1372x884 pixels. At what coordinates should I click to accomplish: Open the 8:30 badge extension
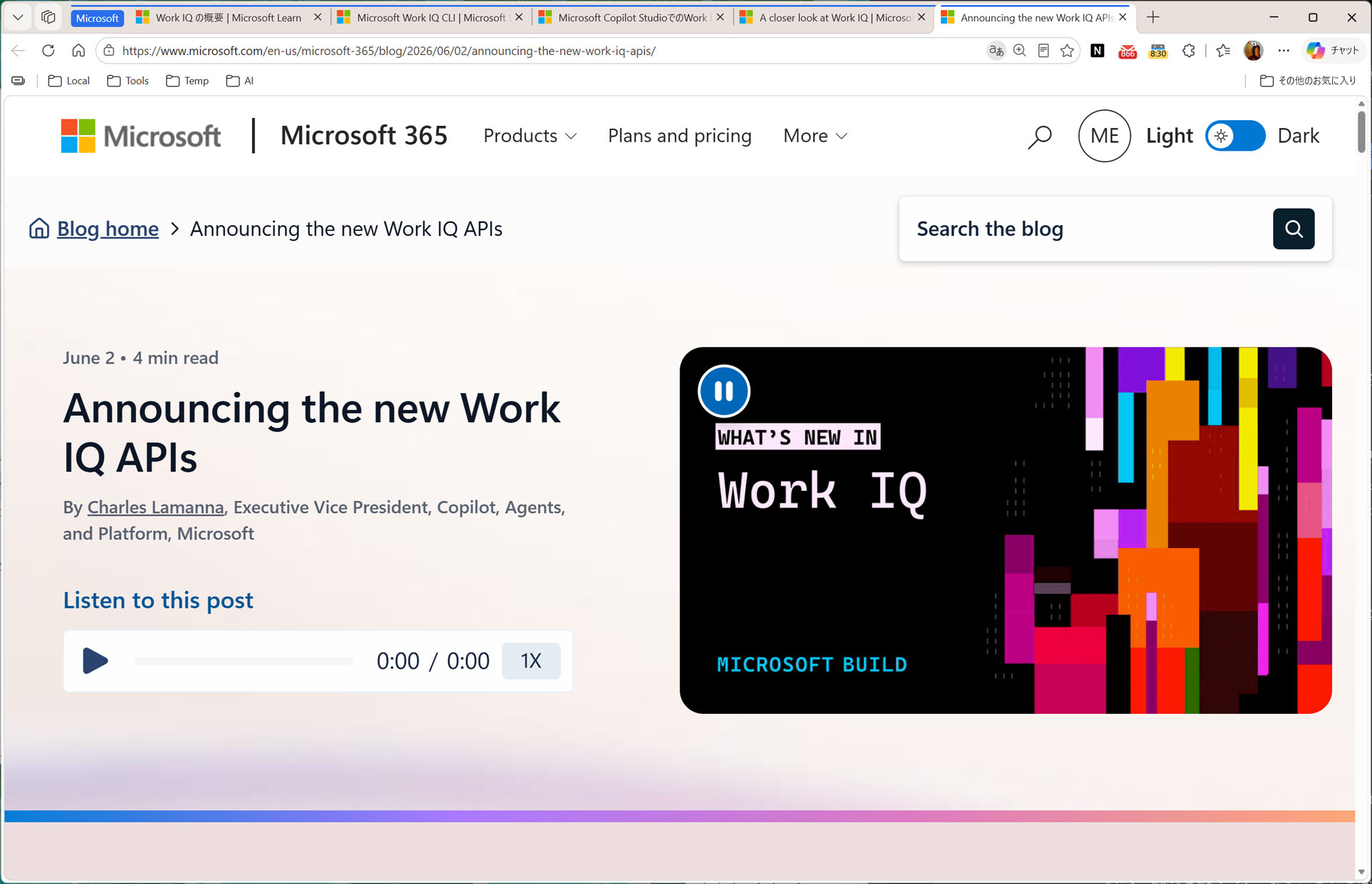pos(1158,51)
